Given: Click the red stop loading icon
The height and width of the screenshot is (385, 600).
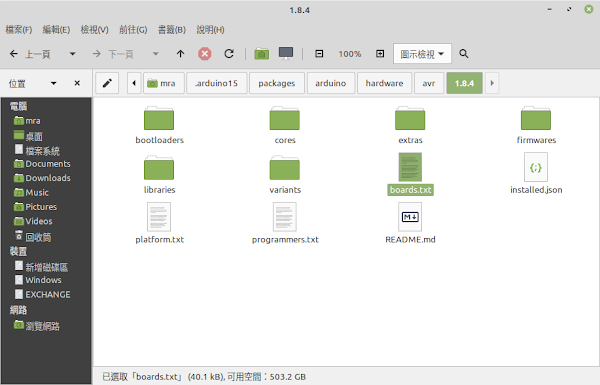Looking at the screenshot, I should [205, 54].
